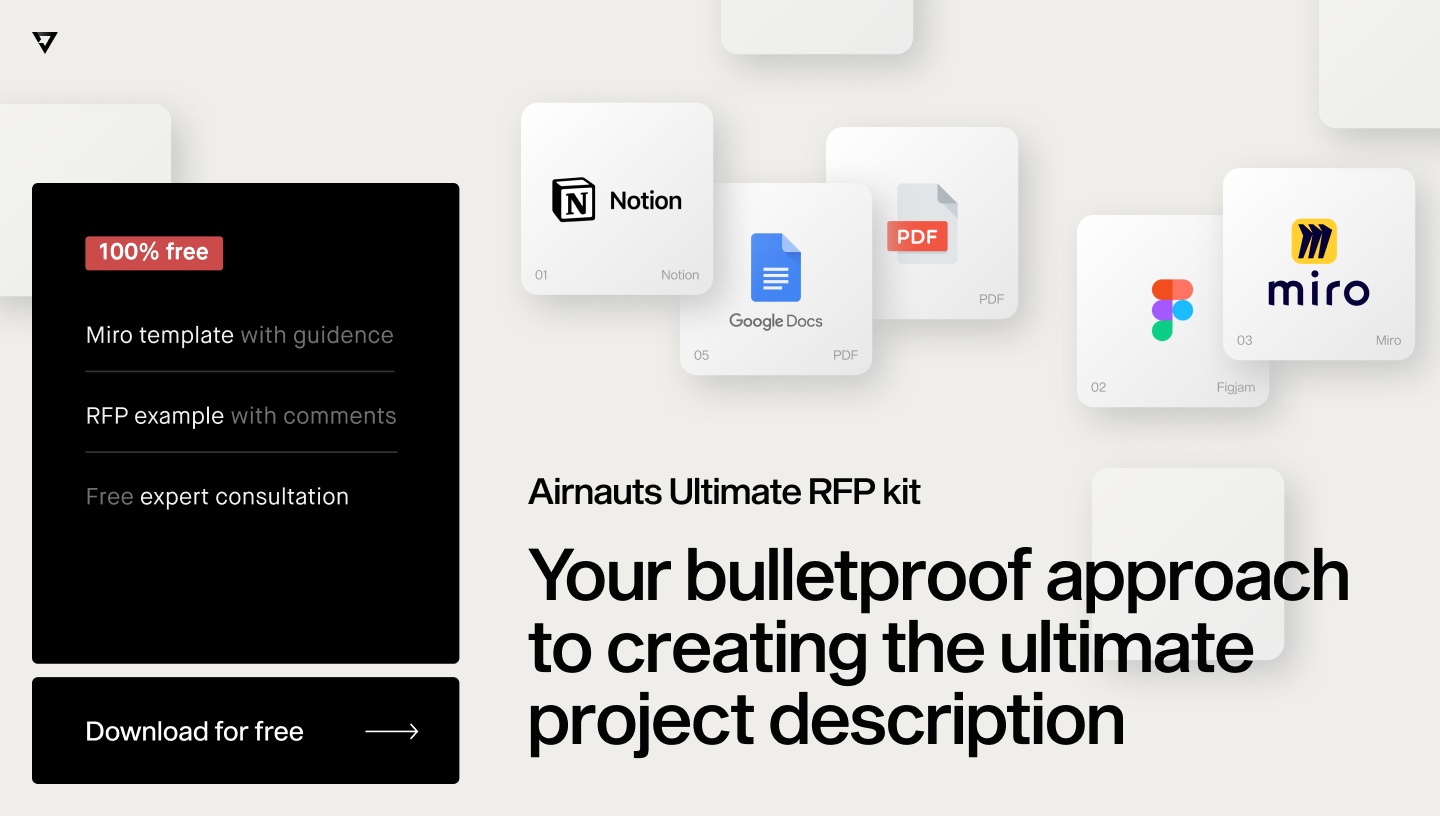Click the 'Airnauts Ultimate RFP kit' link

pos(724,492)
